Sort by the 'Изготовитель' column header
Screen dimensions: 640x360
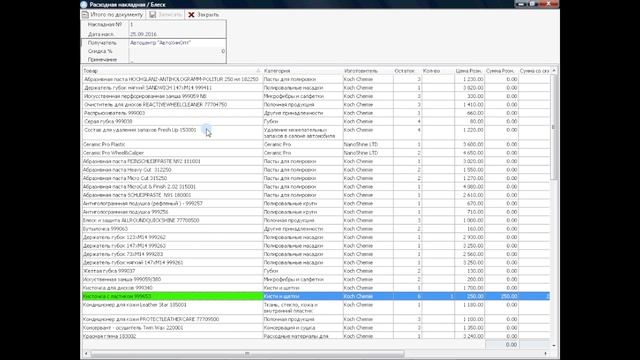pyautogui.click(x=368, y=71)
